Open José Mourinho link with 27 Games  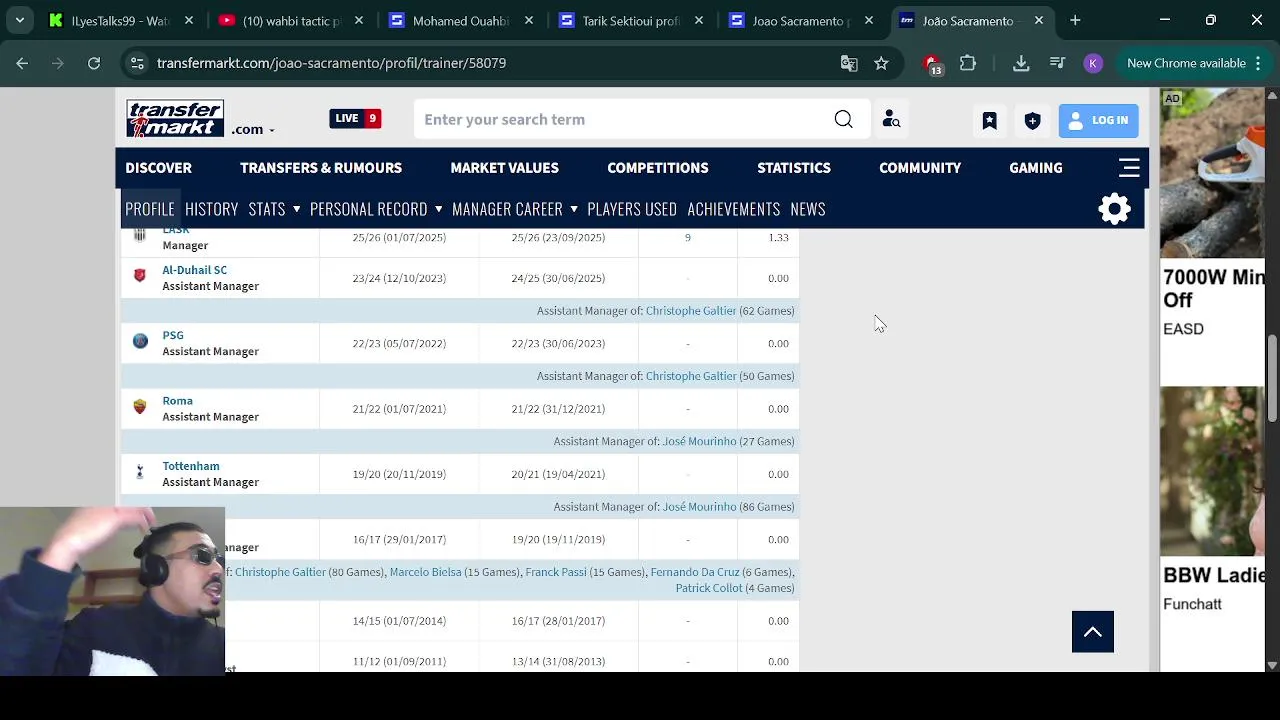pos(699,441)
